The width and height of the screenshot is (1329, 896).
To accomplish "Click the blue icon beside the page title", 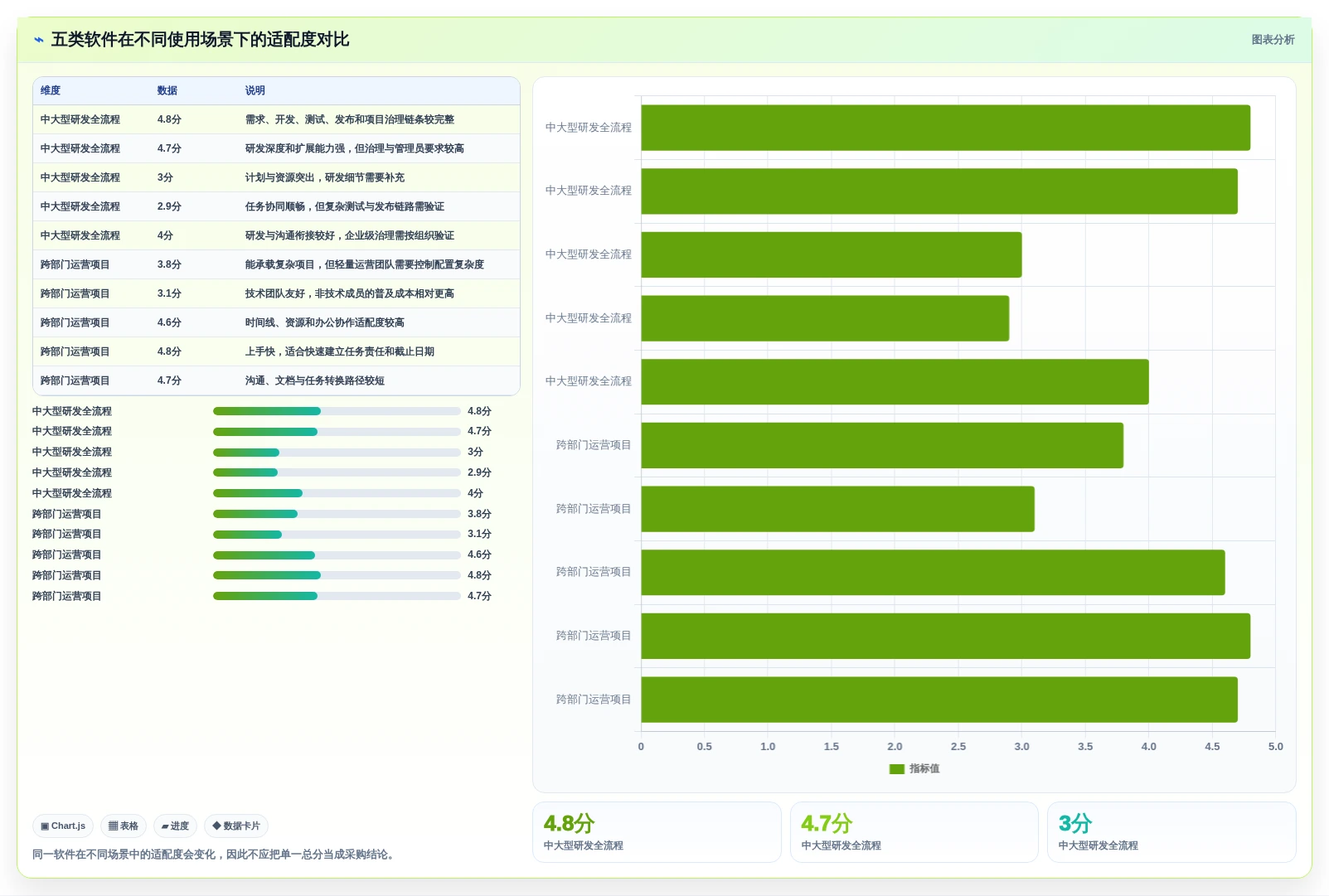I will click(39, 40).
